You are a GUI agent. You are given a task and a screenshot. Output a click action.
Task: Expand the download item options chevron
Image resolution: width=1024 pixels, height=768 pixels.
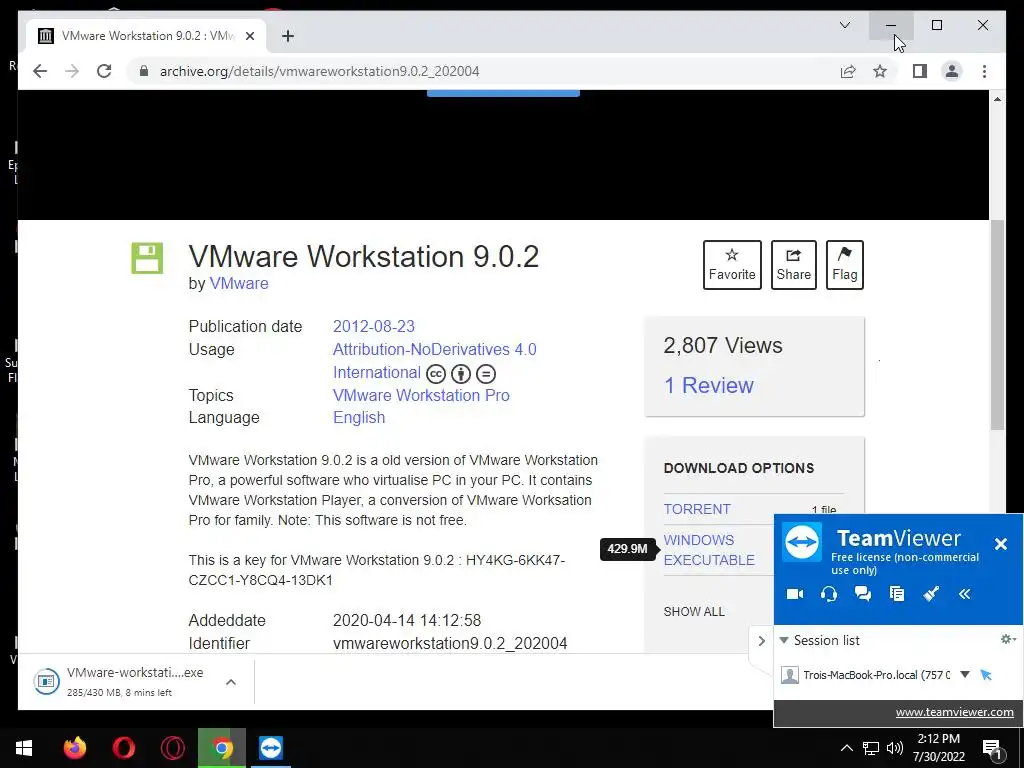[x=231, y=682]
